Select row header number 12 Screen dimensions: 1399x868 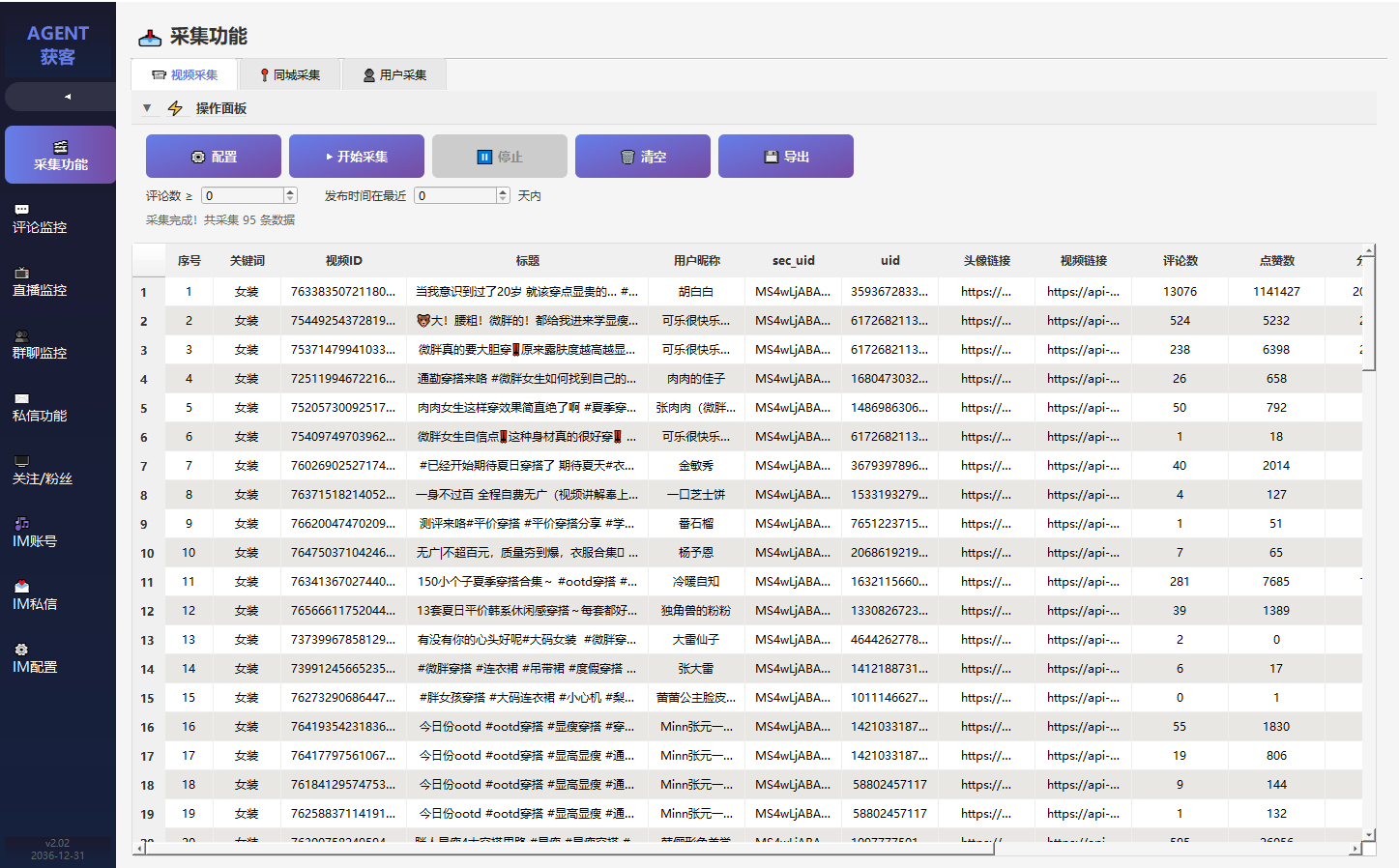click(149, 611)
